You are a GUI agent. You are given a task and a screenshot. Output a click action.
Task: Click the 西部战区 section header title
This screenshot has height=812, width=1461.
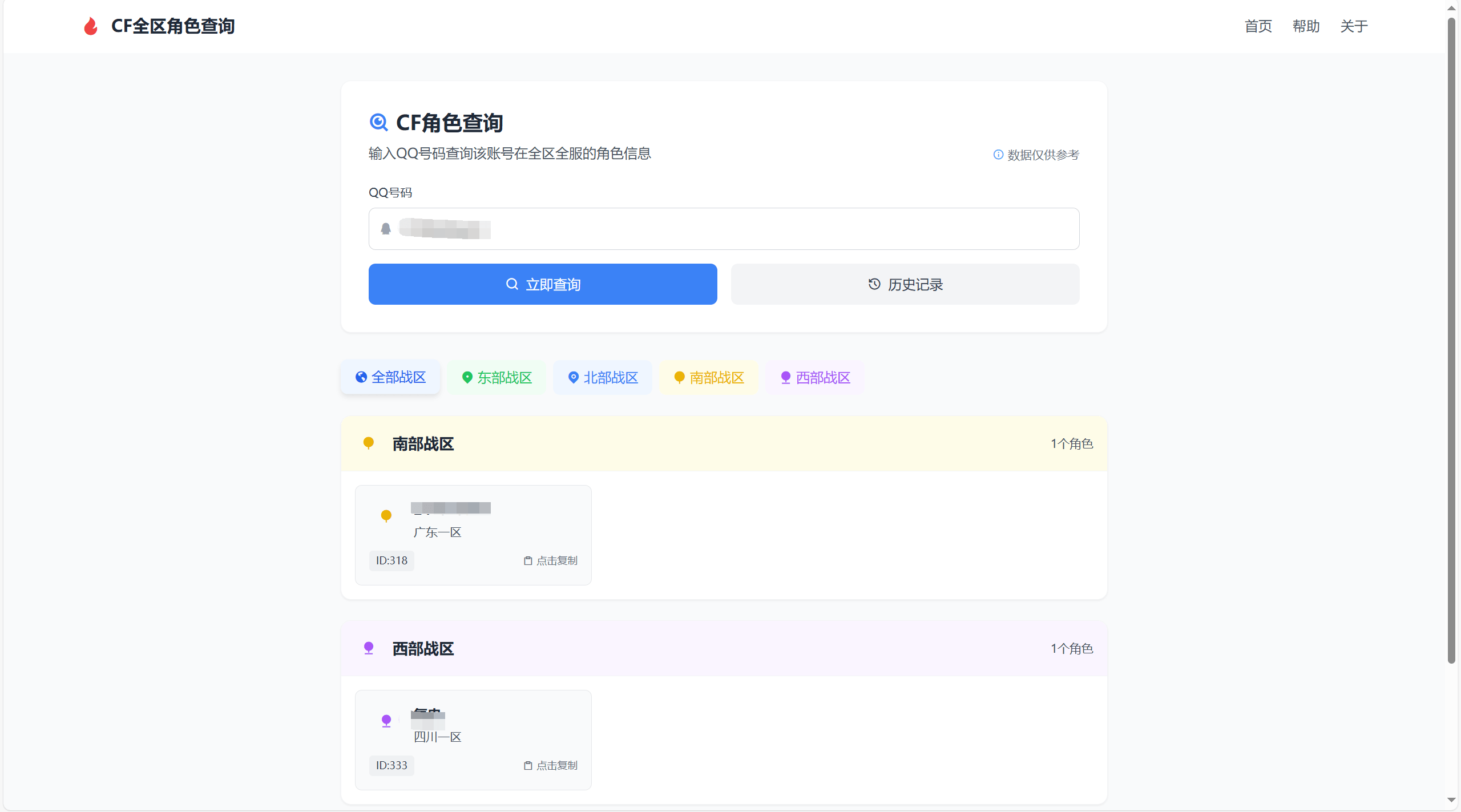tap(423, 649)
